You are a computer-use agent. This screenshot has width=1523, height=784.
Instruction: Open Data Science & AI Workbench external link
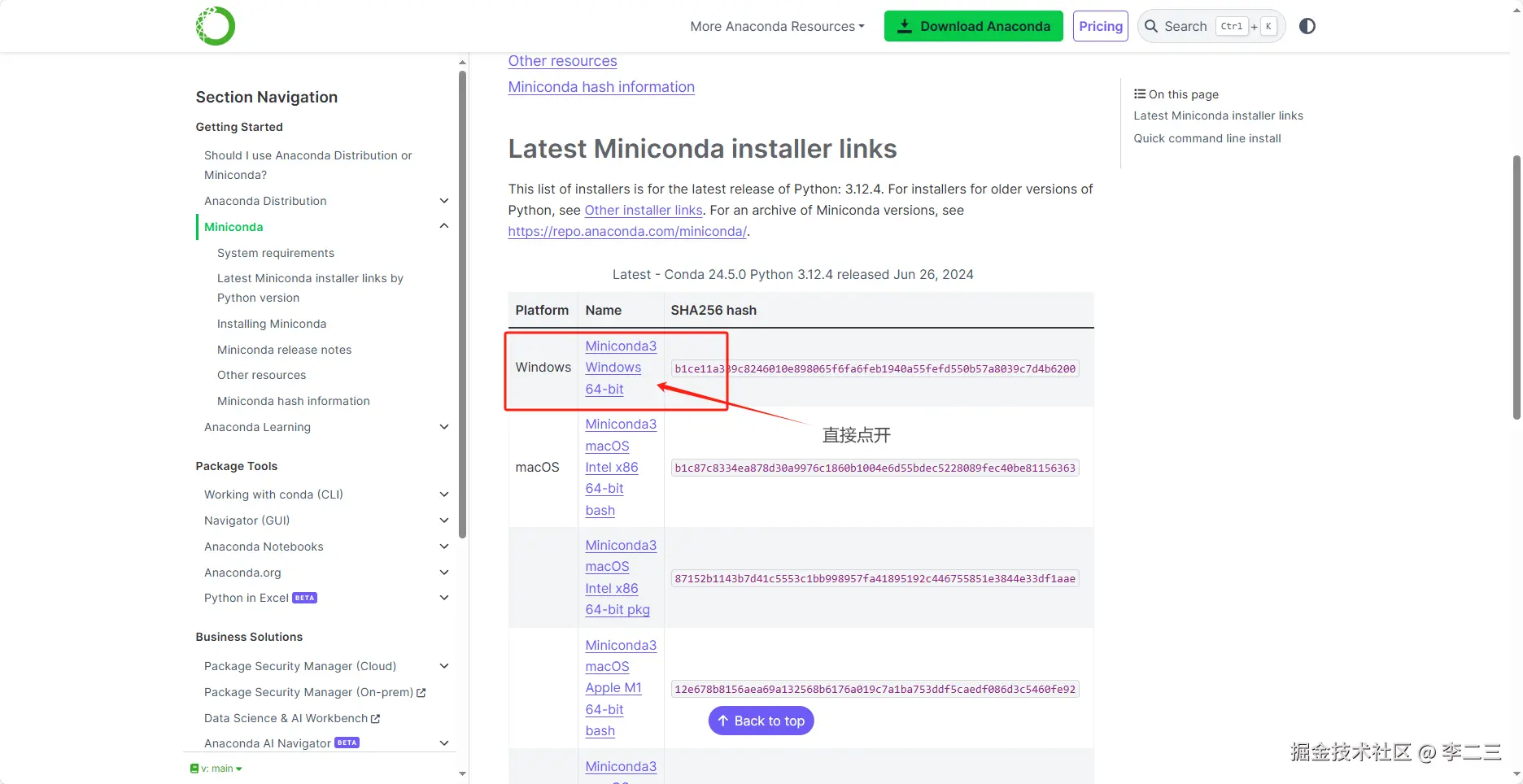coord(292,718)
